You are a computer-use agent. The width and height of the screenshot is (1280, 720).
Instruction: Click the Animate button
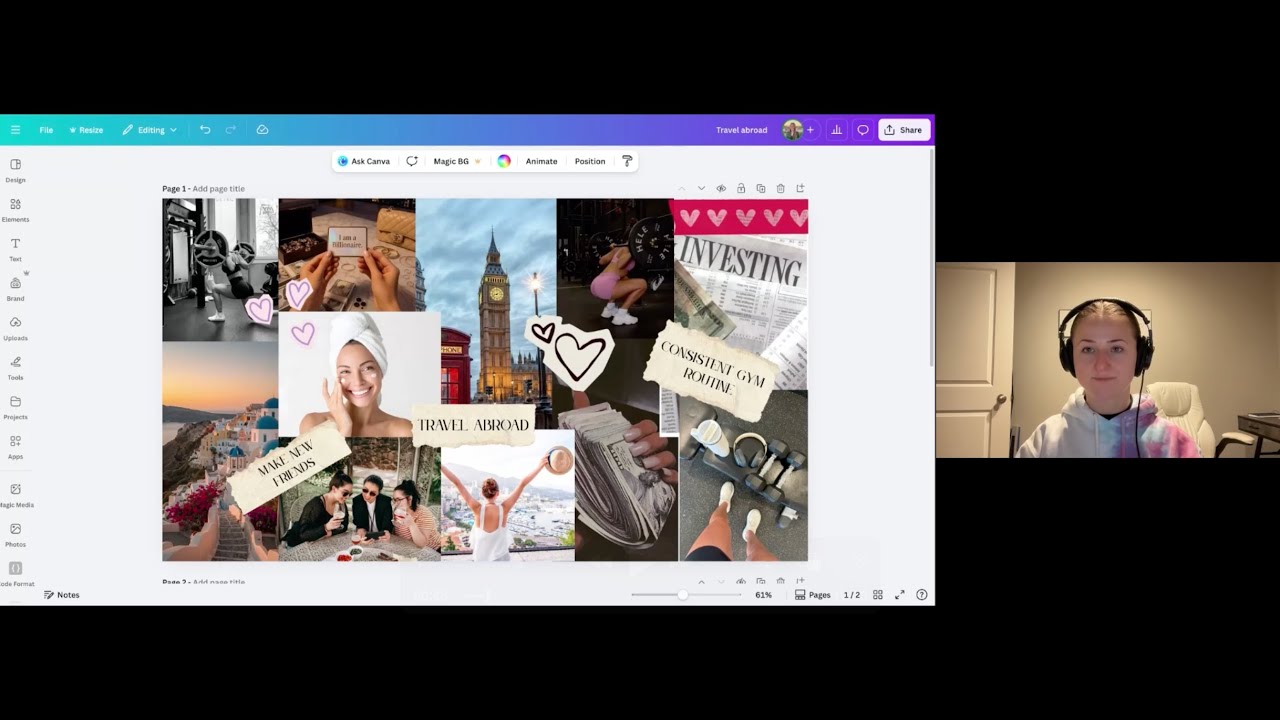(x=541, y=161)
